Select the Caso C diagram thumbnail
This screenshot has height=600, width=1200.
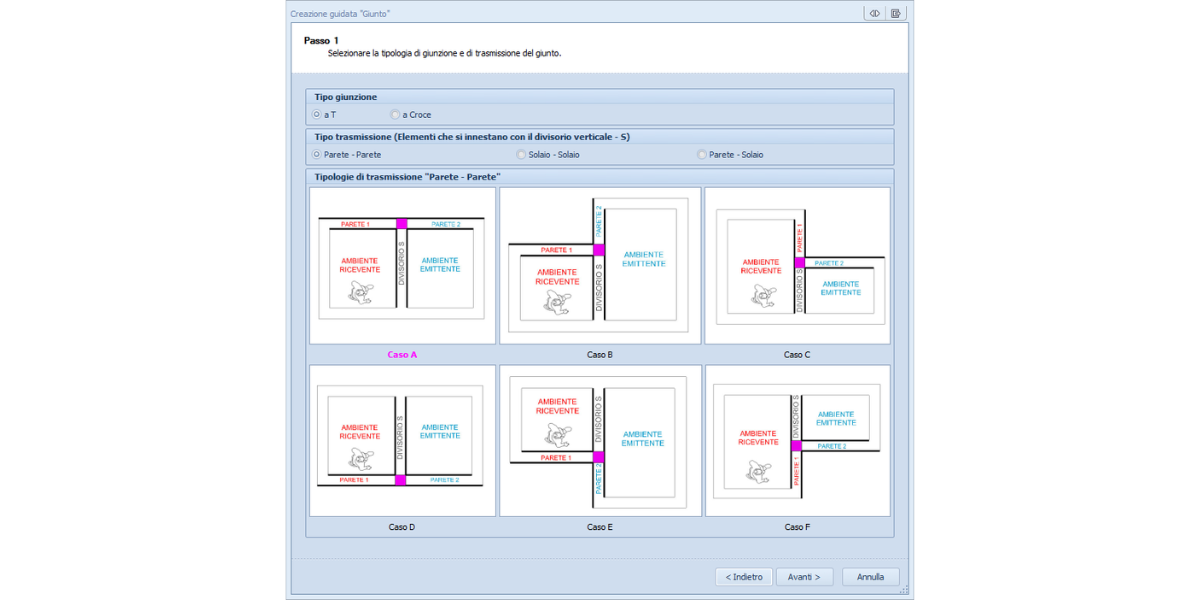coord(797,266)
